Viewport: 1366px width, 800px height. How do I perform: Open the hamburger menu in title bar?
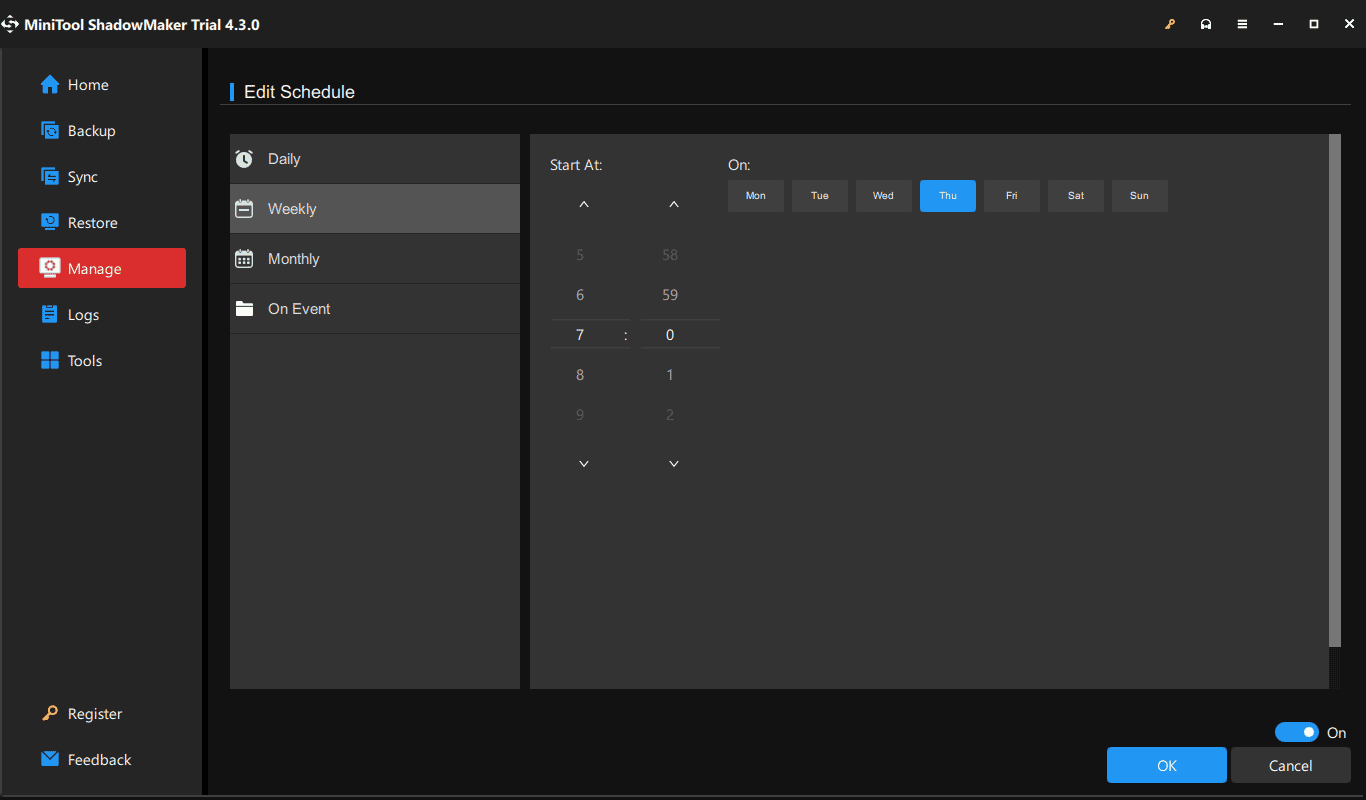1242,24
